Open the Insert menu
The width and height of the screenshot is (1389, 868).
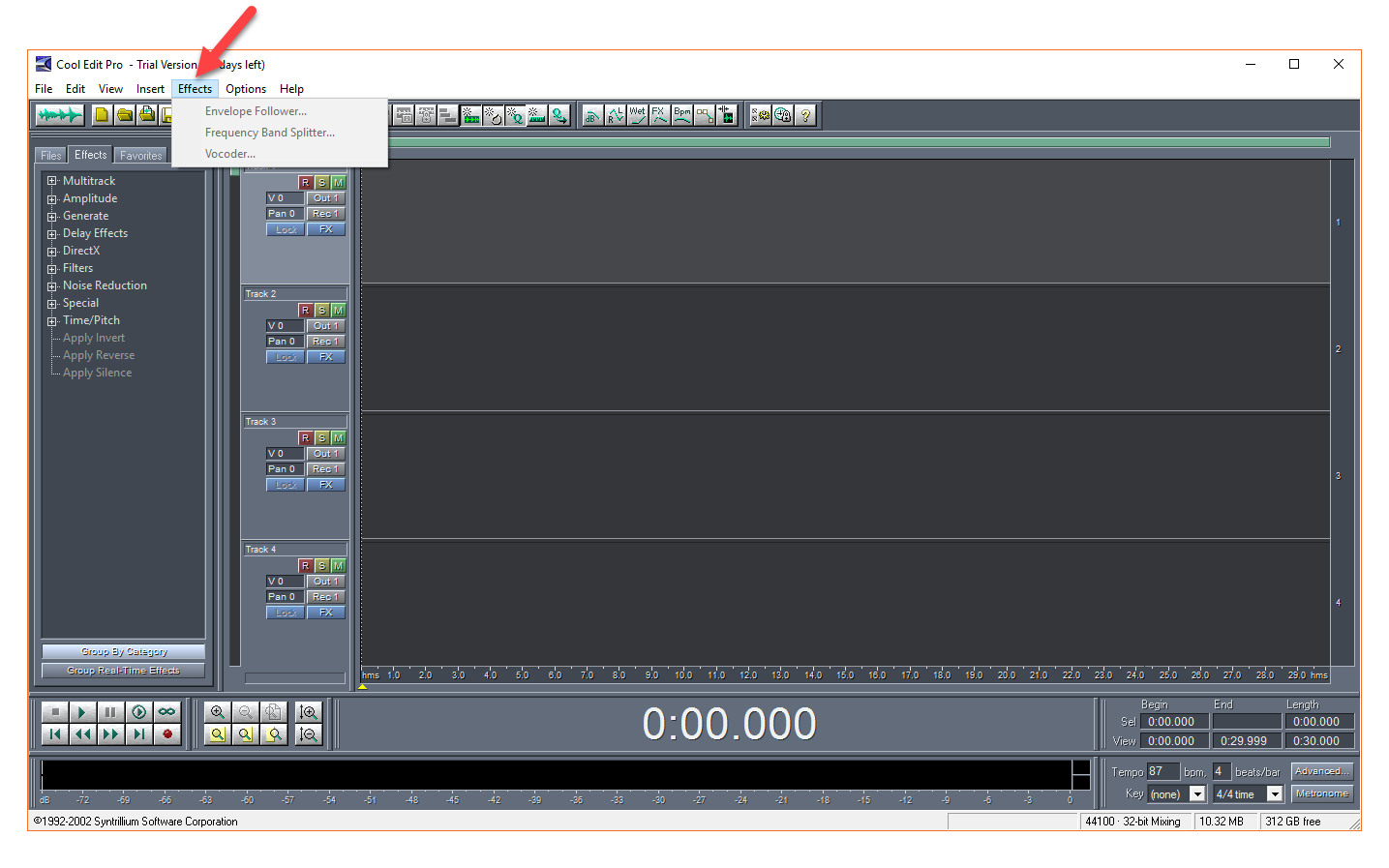pyautogui.click(x=150, y=89)
